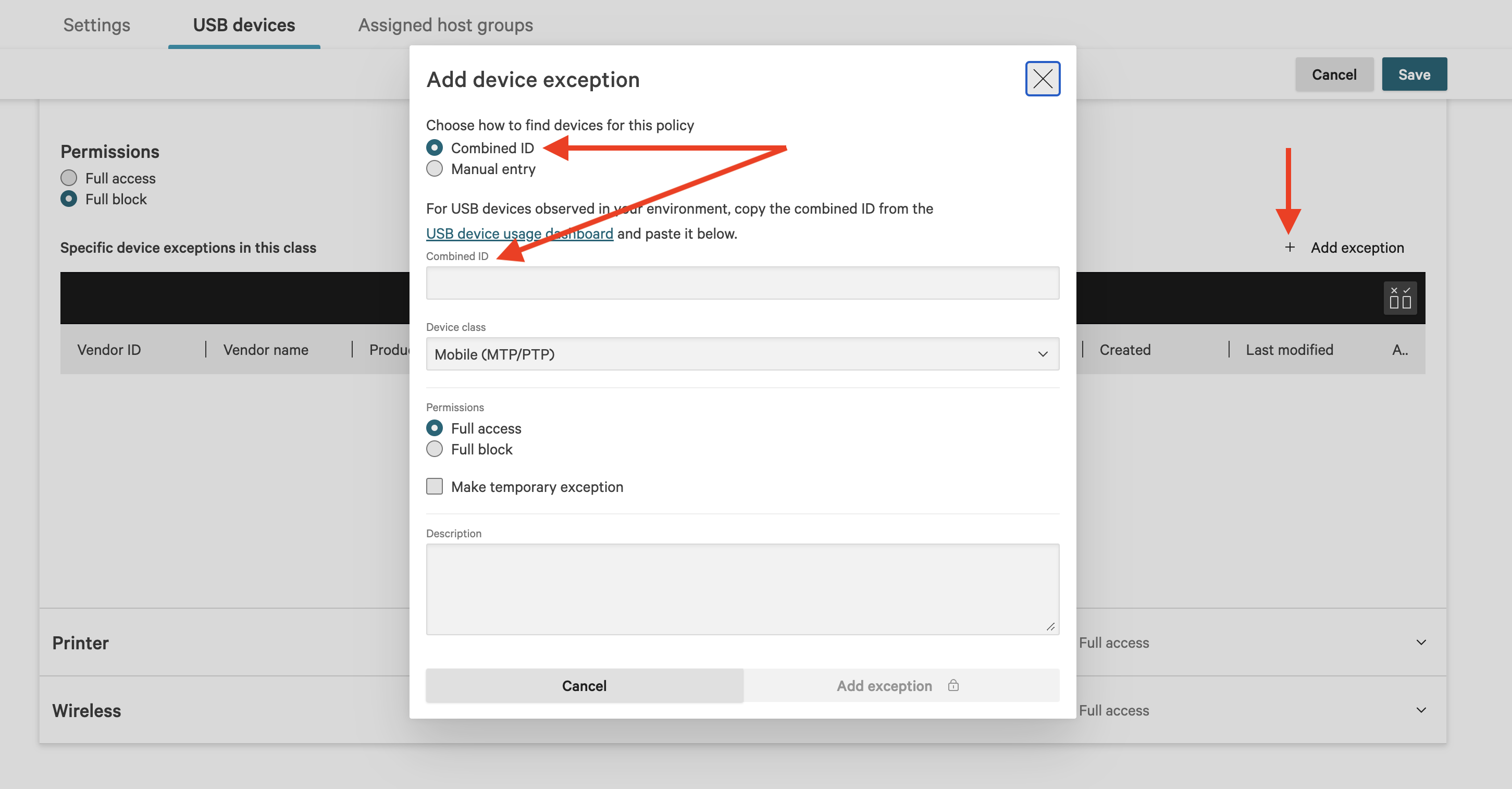Choose Full block in dialog permissions

click(435, 449)
